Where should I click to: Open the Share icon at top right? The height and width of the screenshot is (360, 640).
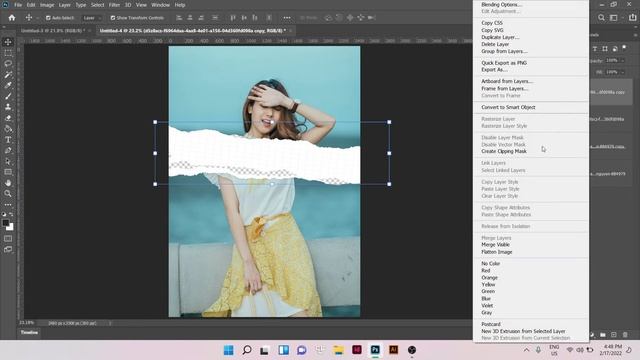click(632, 18)
